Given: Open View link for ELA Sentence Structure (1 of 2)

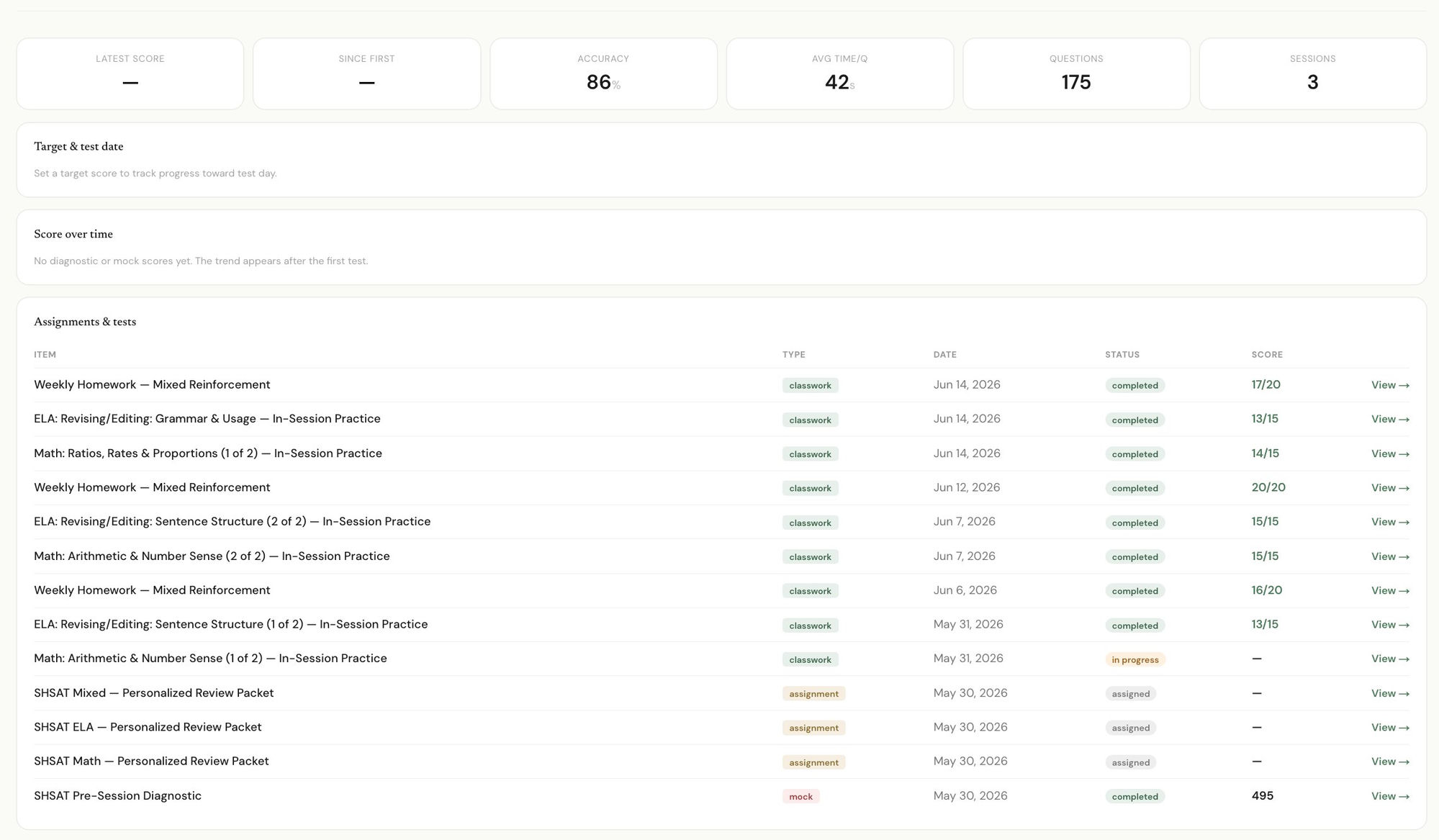Looking at the screenshot, I should pos(1390,625).
